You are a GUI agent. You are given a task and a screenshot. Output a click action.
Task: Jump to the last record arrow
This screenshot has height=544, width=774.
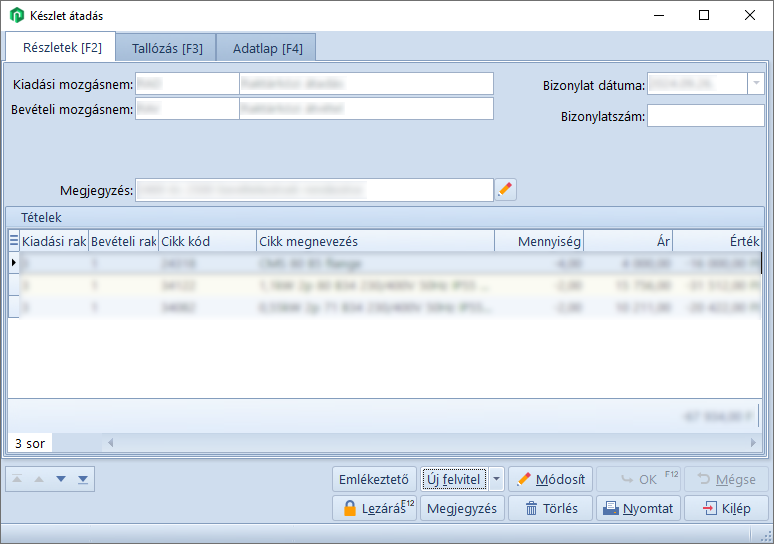(x=83, y=479)
